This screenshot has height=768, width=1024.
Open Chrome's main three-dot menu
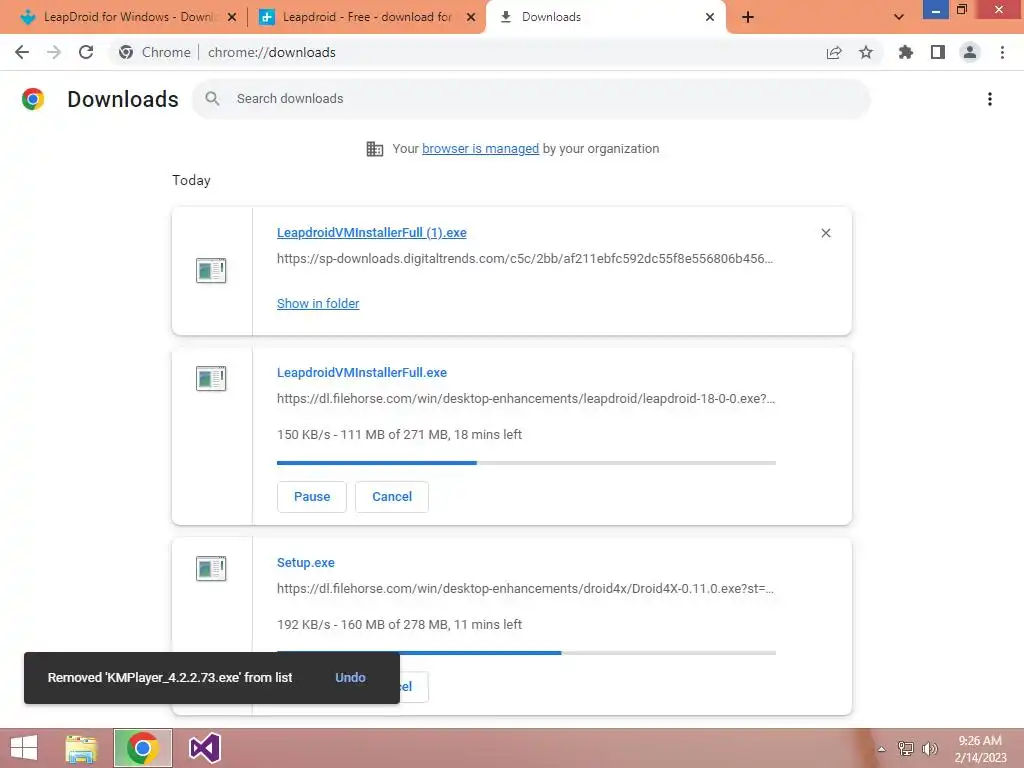pos(1002,52)
